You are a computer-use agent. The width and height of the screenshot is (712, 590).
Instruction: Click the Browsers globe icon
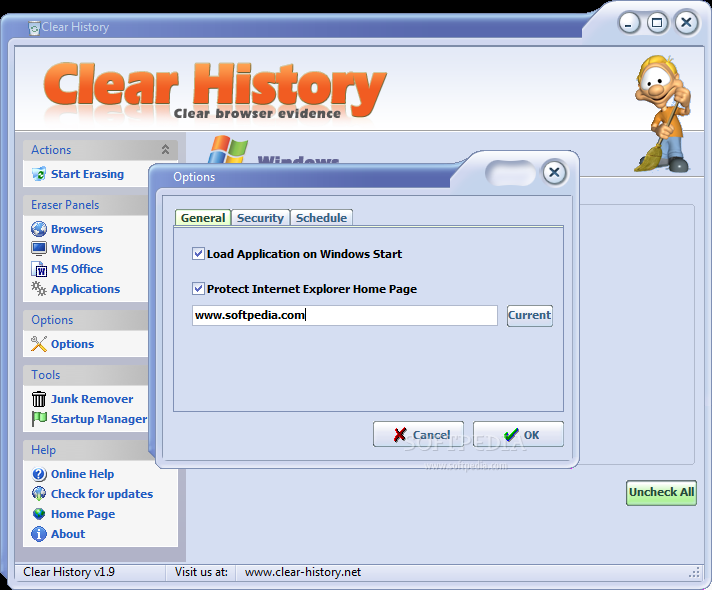pyautogui.click(x=39, y=229)
